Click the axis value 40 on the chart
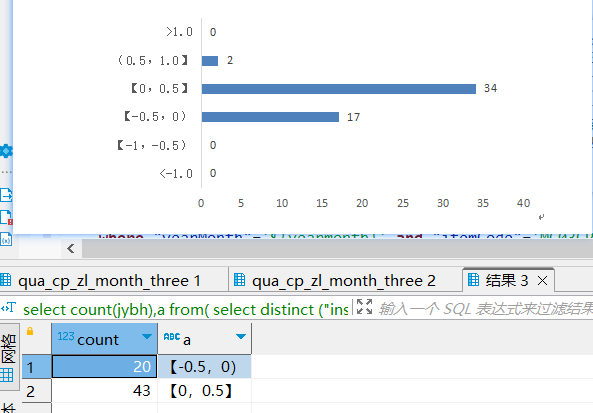 pyautogui.click(x=524, y=203)
